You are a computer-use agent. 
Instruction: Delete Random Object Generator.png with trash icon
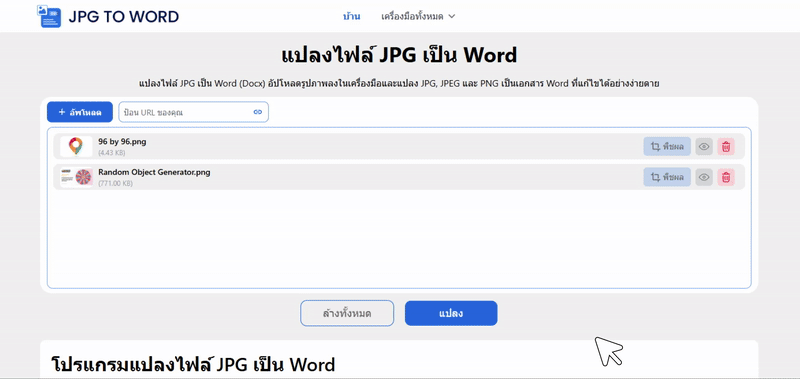(726, 177)
